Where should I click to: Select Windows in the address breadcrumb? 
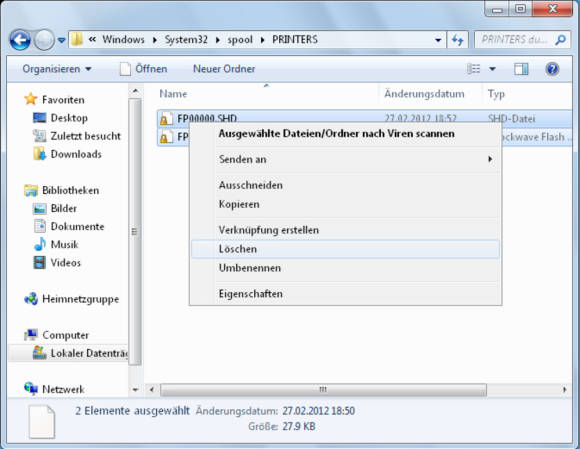123,39
